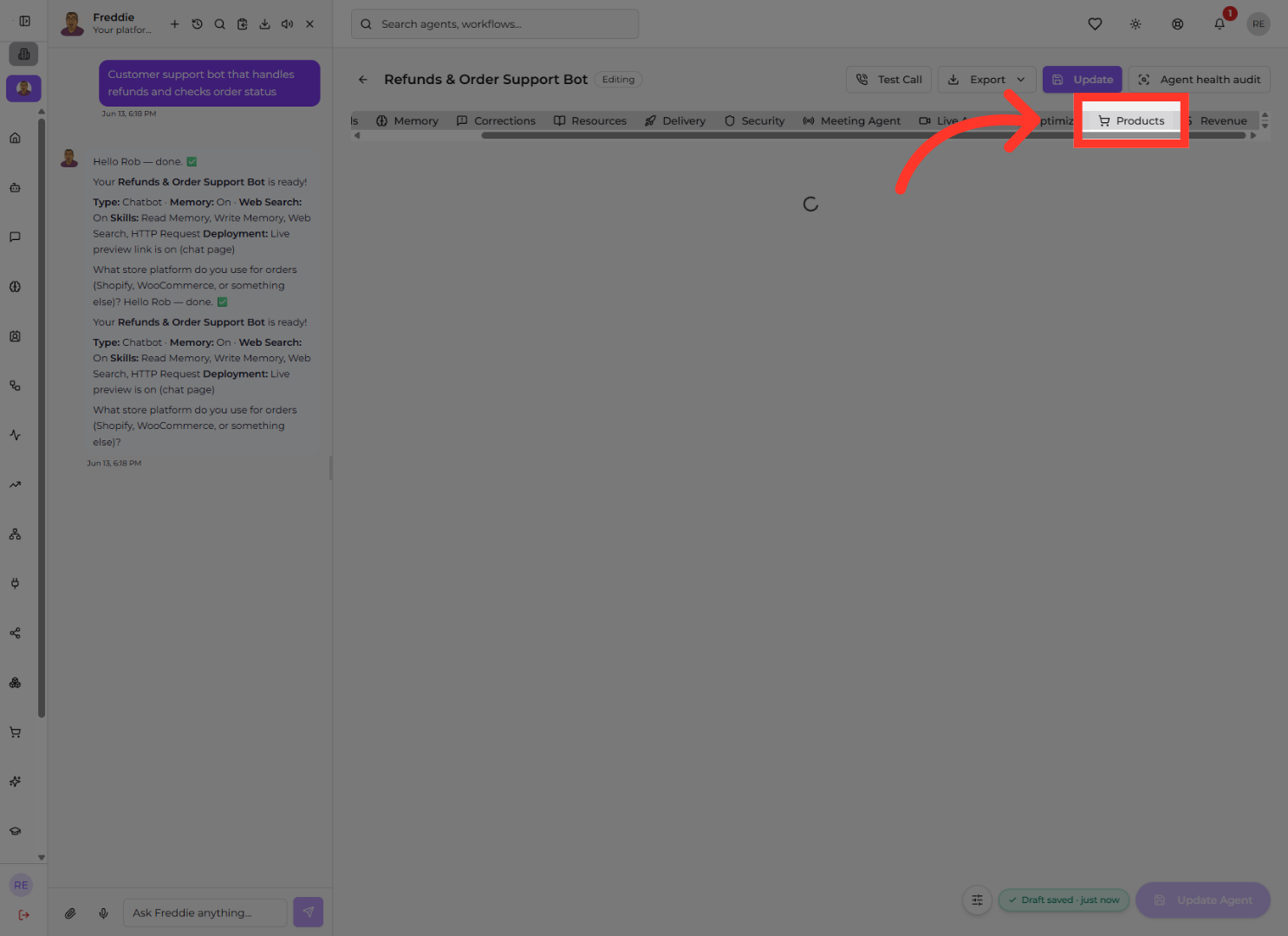Close the Freddie chat panel

pos(309,24)
